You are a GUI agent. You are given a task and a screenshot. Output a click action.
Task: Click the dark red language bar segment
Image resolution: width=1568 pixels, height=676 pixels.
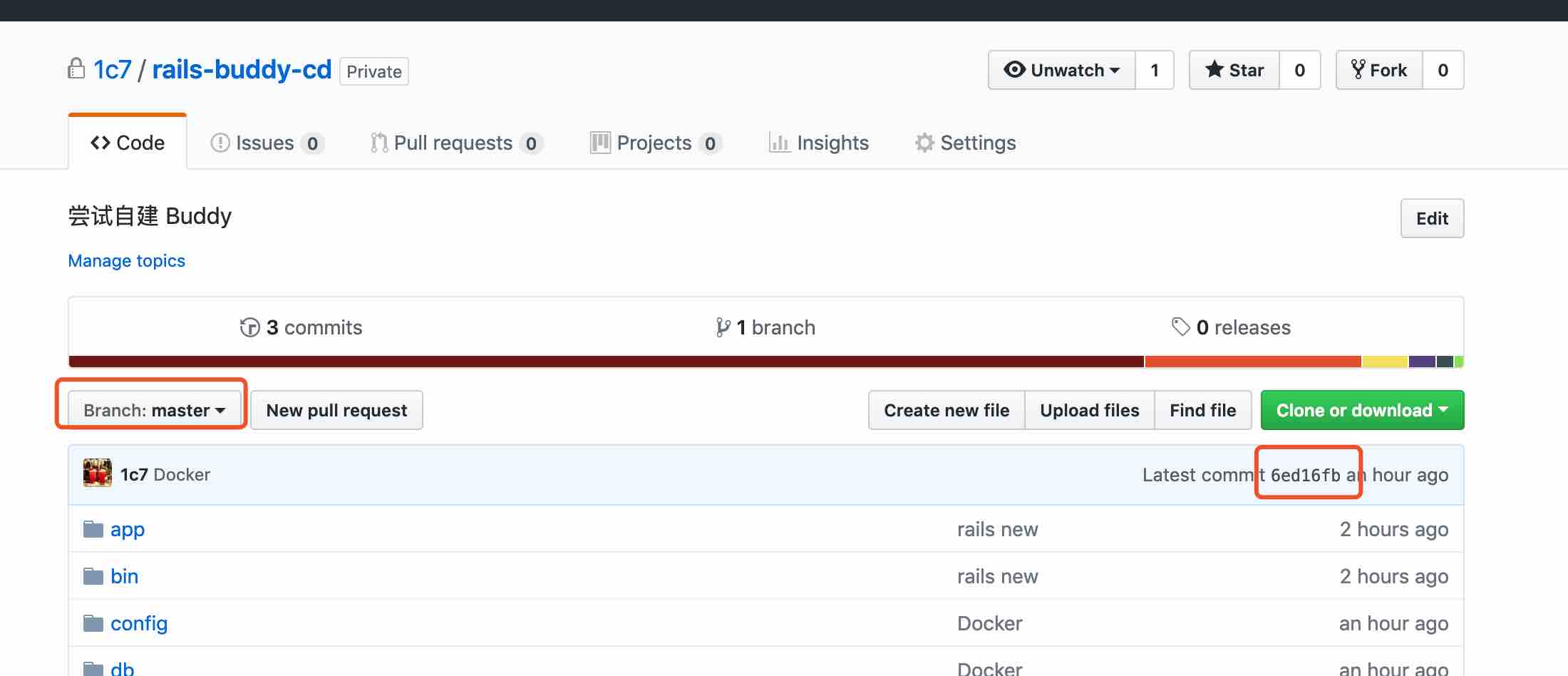[606, 362]
